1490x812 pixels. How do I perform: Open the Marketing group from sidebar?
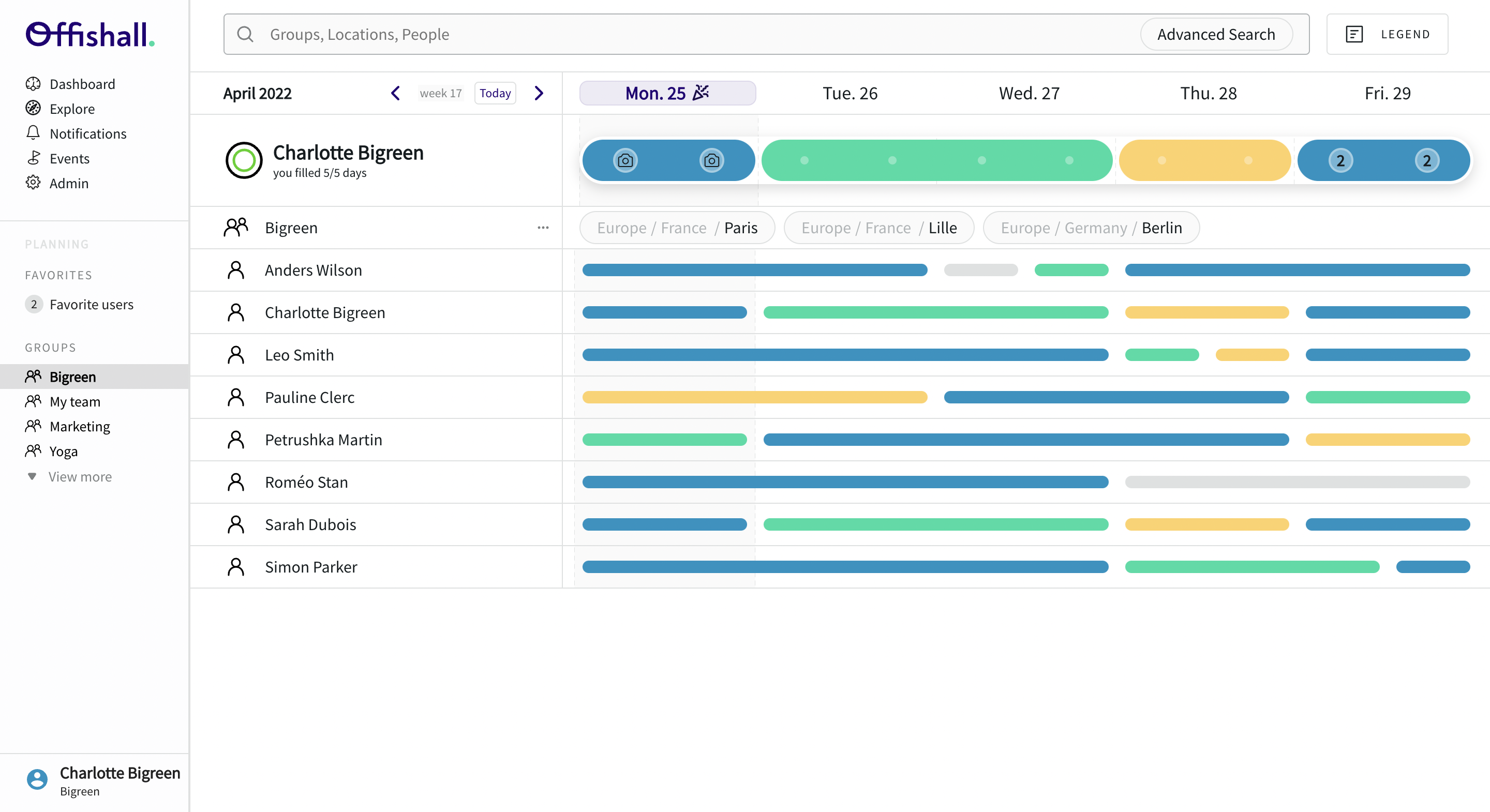[79, 426]
